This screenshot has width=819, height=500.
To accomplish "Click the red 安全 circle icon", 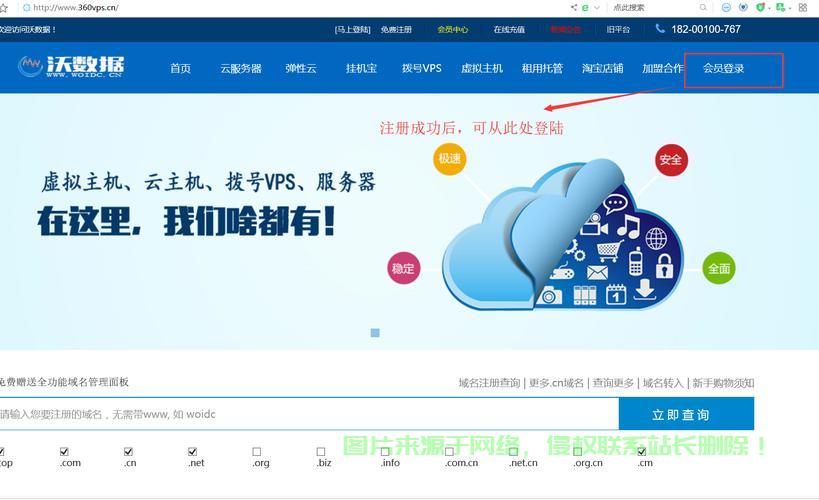I will 671,160.
